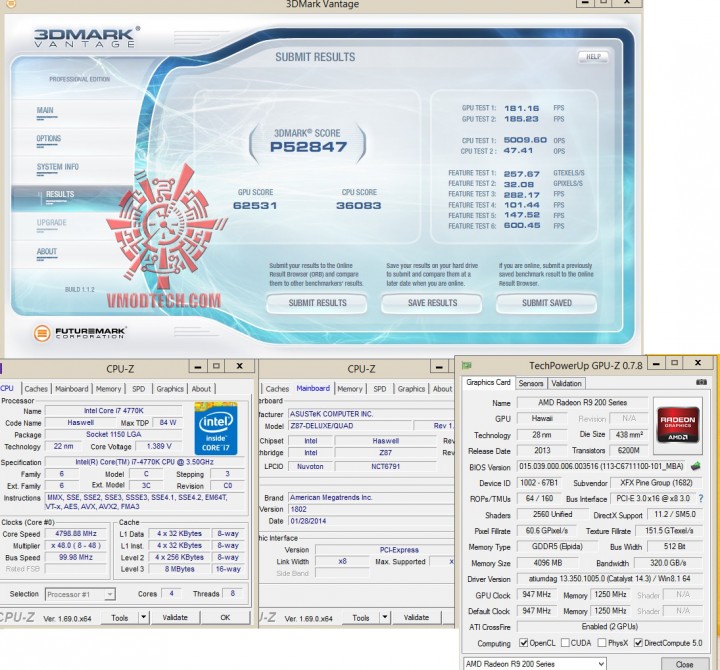The height and width of the screenshot is (670, 720).
Task: Open SYSTEM INFO in 3DMark Vantage
Action: click(58, 167)
